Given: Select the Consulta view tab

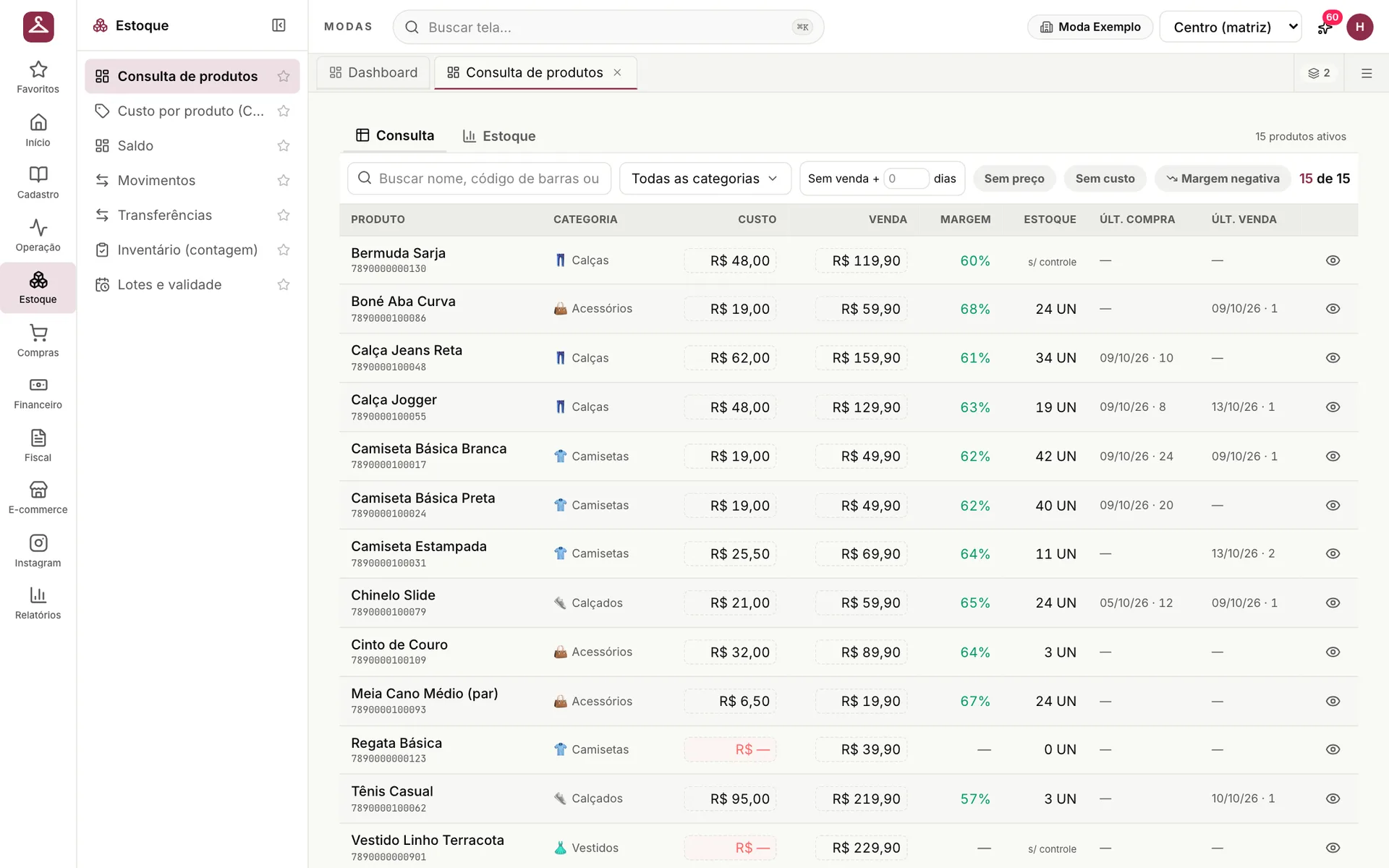Looking at the screenshot, I should [x=395, y=135].
